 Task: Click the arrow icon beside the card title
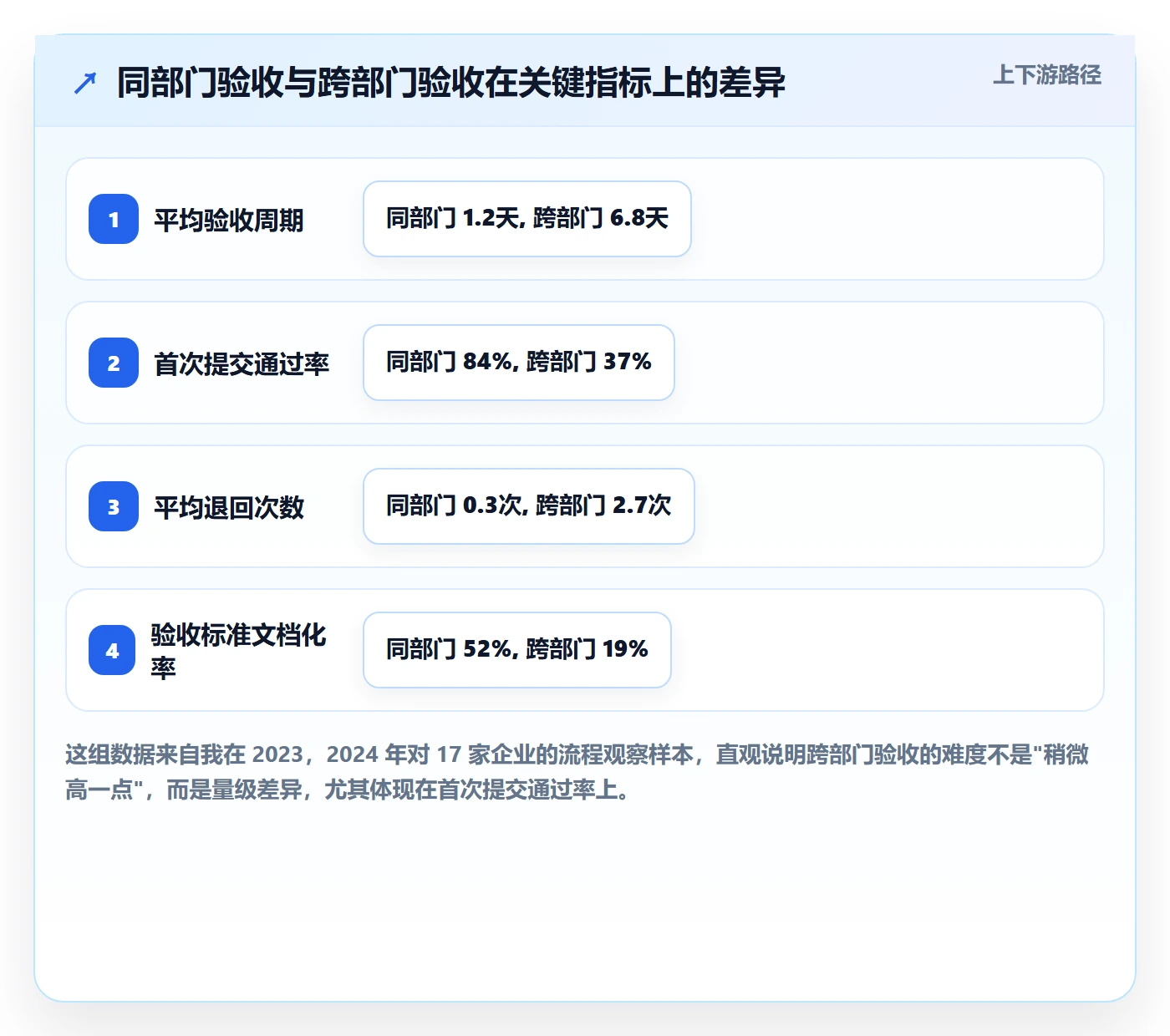click(x=85, y=83)
